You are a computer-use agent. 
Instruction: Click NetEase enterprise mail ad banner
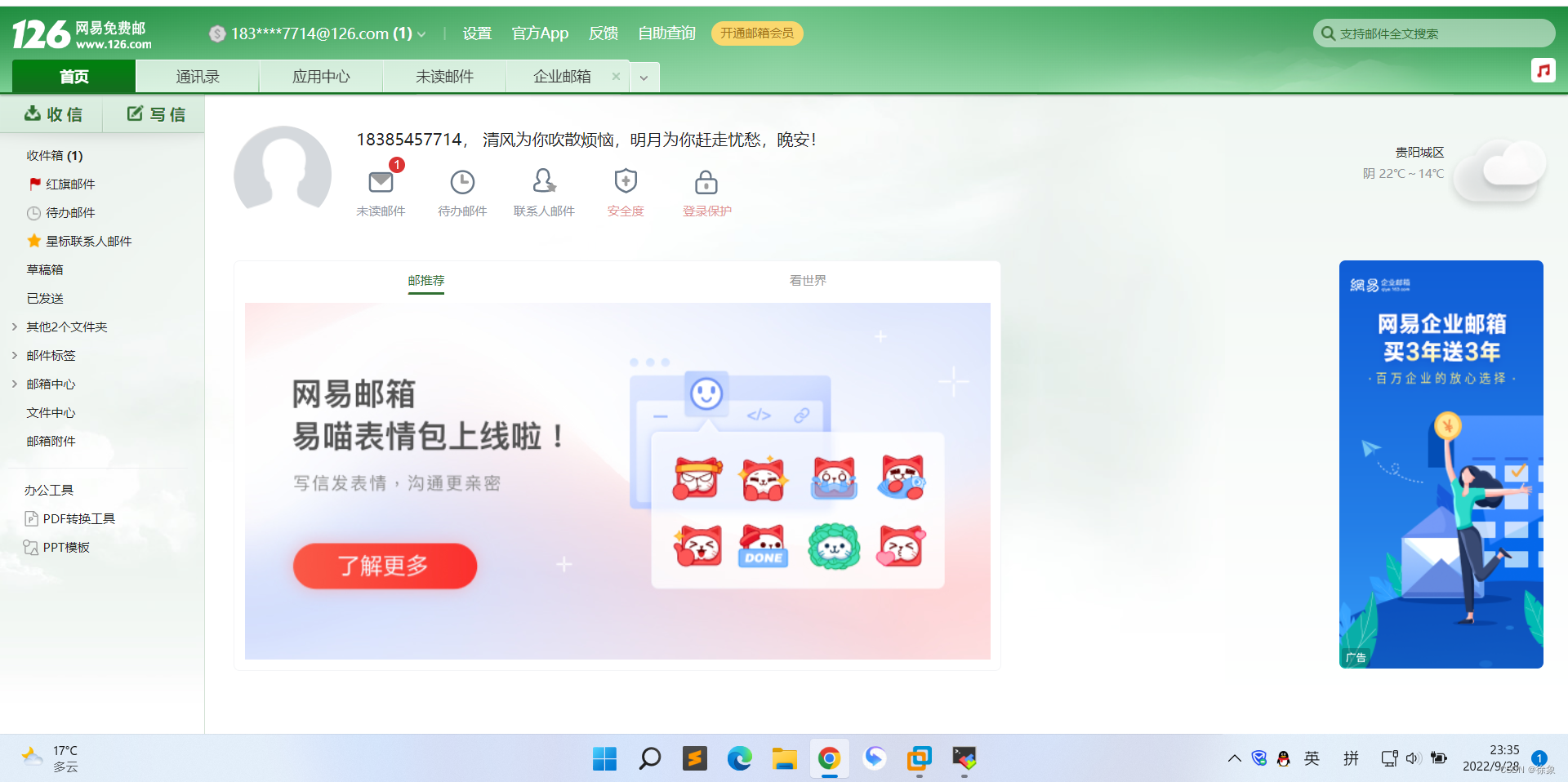1441,464
